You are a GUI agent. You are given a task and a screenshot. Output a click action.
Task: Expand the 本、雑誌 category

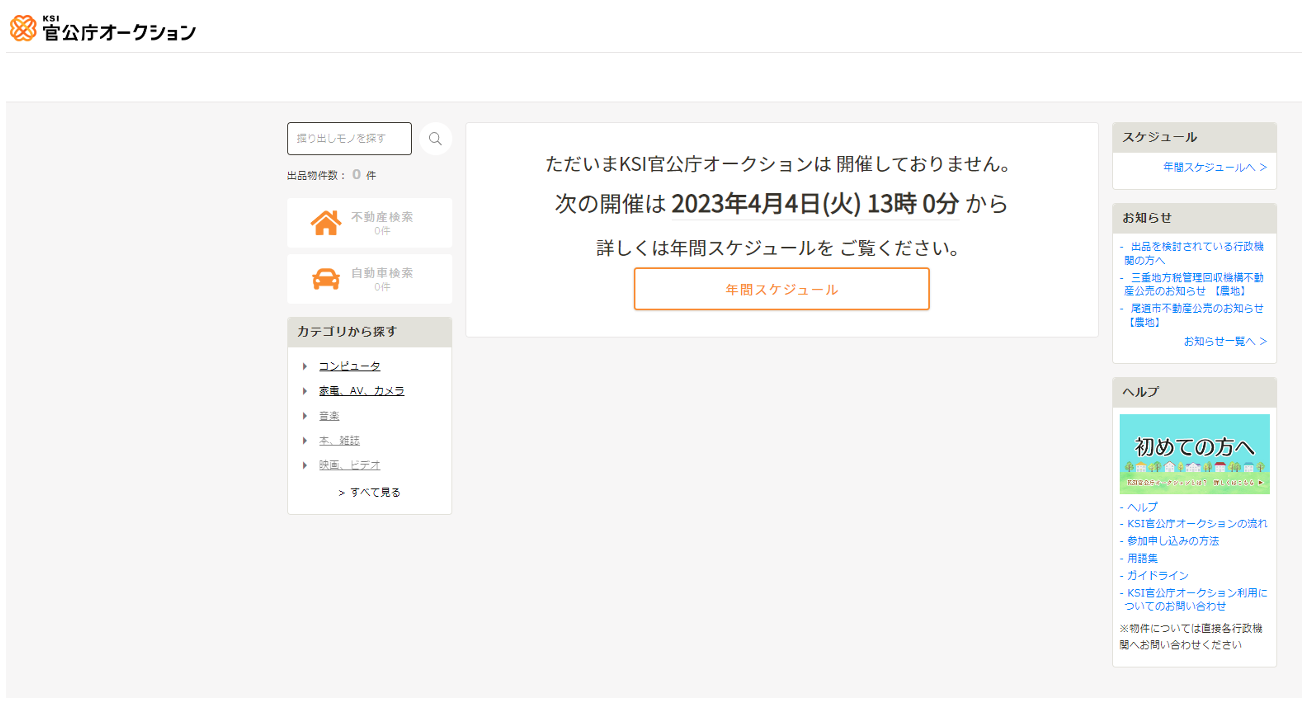337,440
